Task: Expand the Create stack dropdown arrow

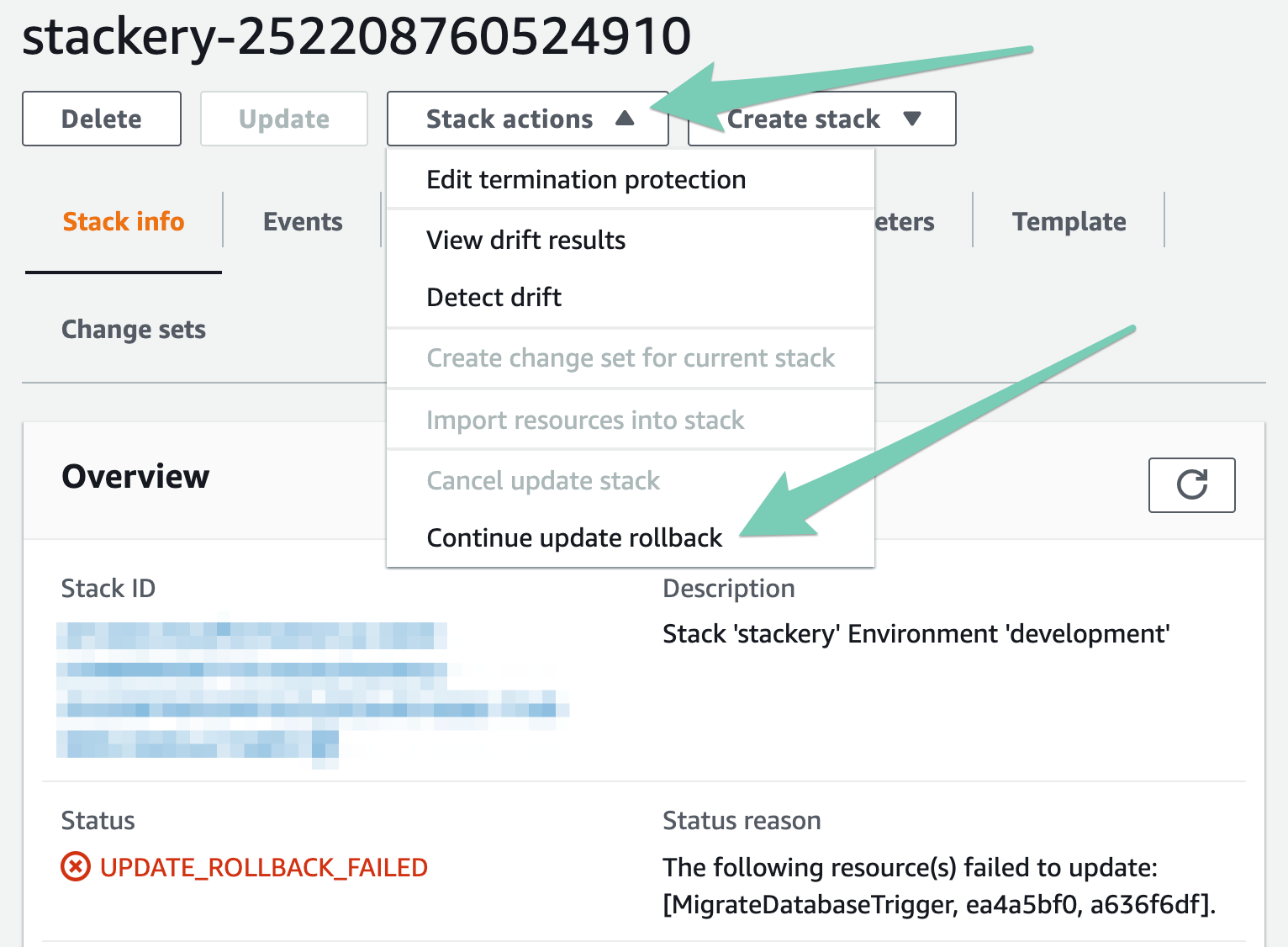Action: (x=912, y=119)
